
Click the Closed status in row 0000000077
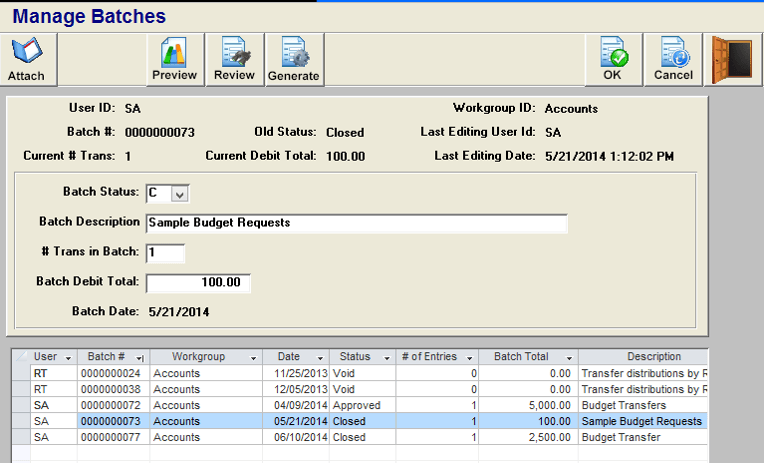[x=363, y=438]
